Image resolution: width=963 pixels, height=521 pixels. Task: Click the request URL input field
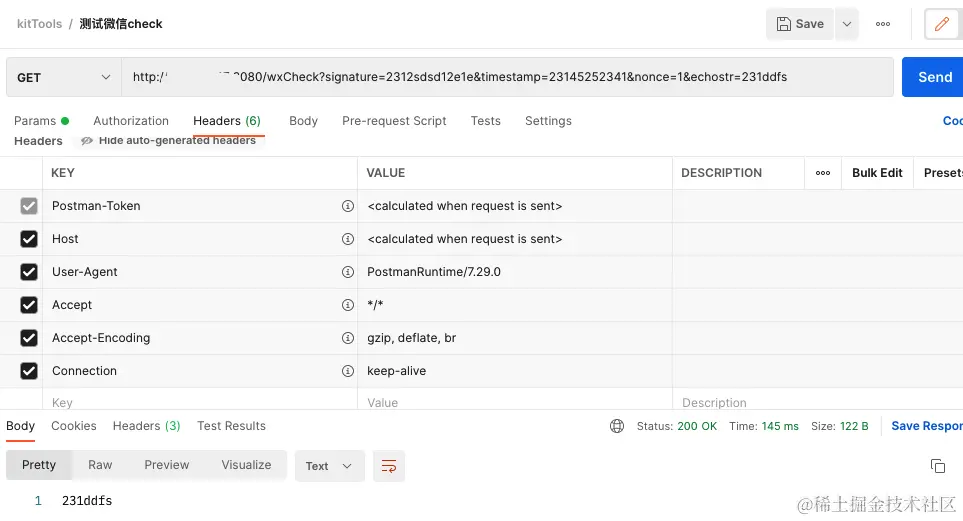(x=507, y=77)
